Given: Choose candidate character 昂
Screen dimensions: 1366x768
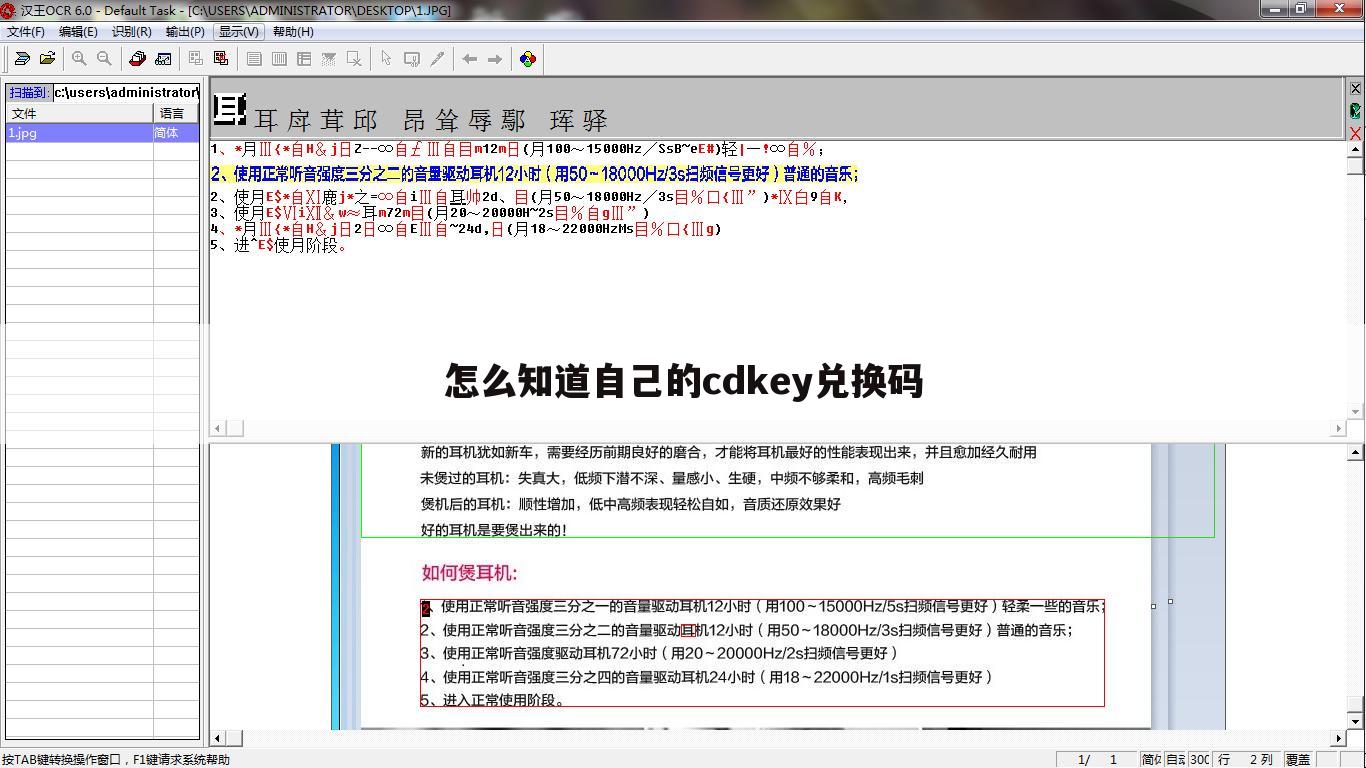Looking at the screenshot, I should (x=414, y=121).
